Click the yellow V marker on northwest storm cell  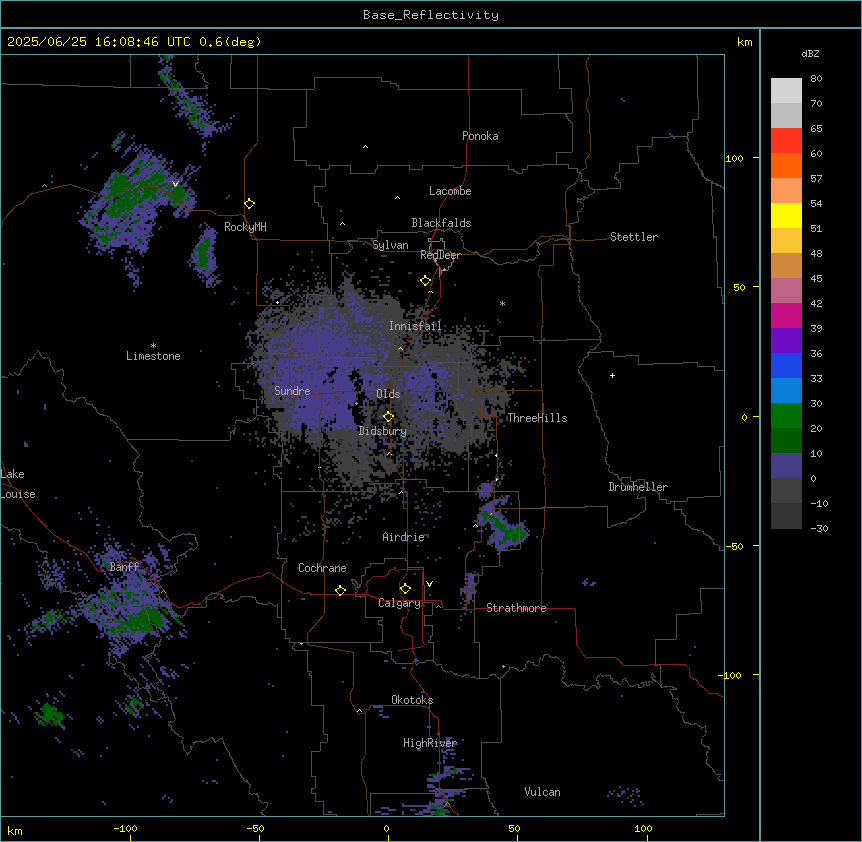point(175,184)
